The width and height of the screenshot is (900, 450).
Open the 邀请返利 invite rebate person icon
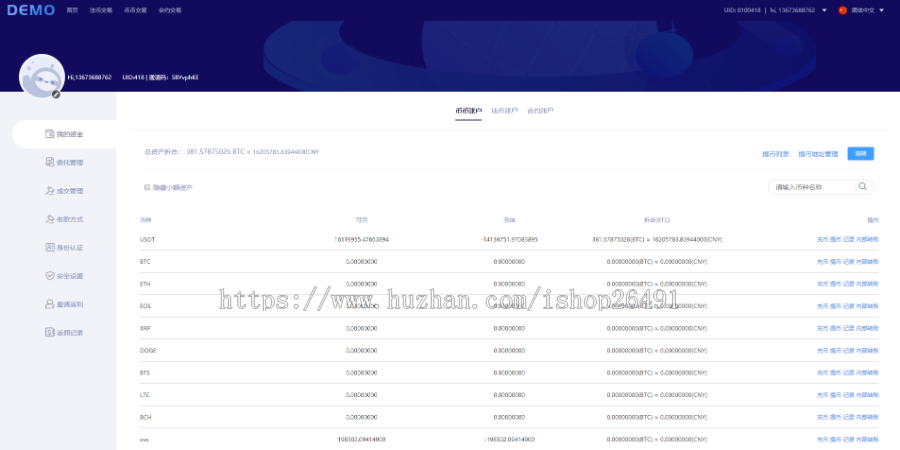point(49,304)
